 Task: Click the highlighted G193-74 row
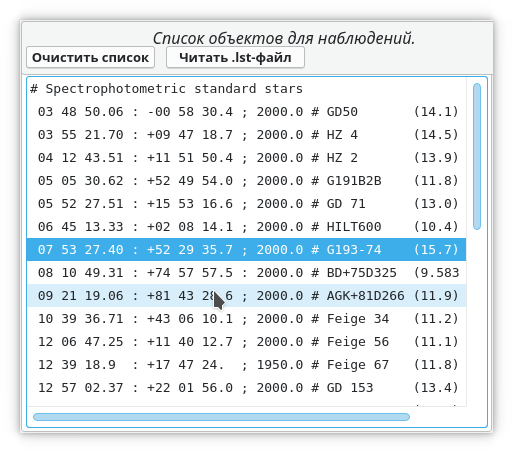click(247, 250)
